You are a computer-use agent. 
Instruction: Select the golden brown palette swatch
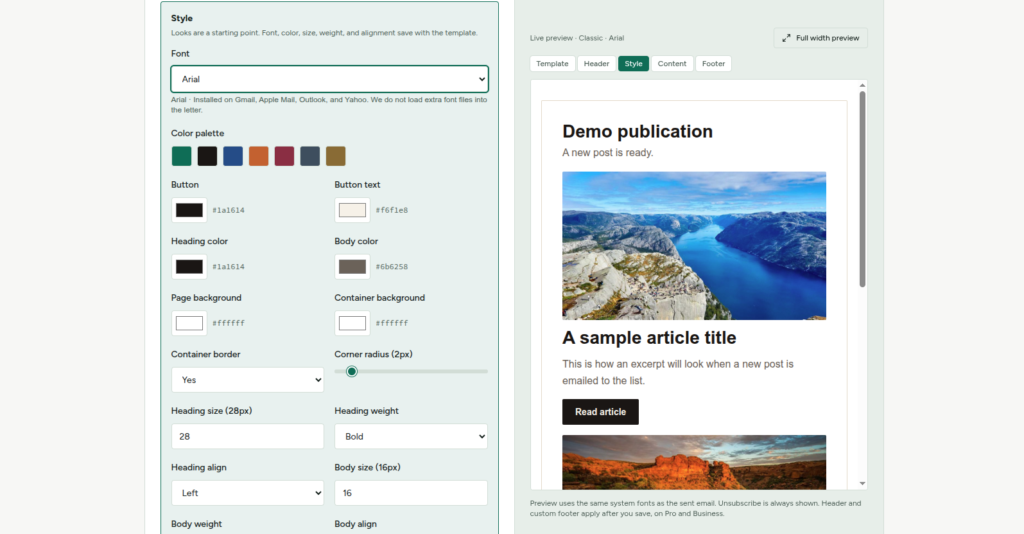(336, 156)
